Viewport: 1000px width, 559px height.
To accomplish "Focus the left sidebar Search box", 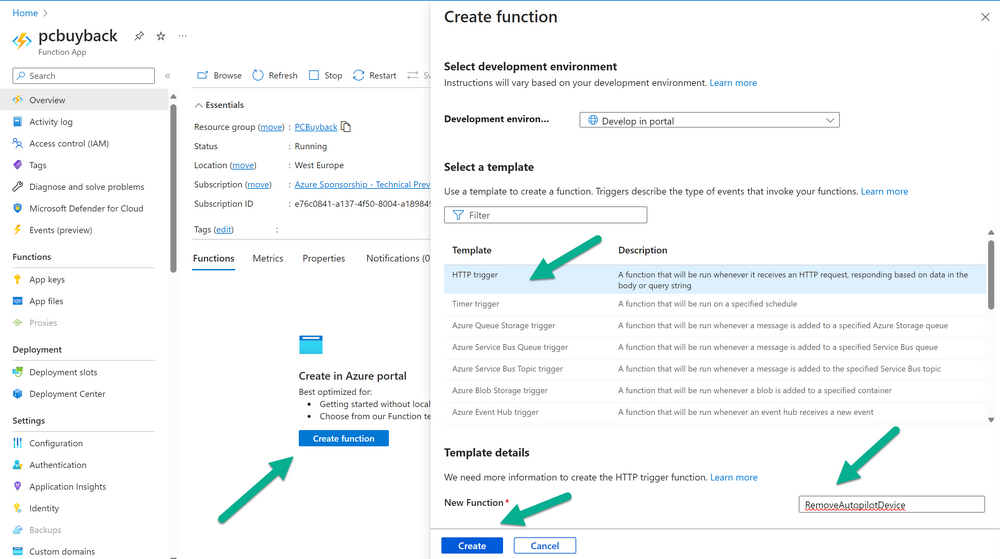I will tap(84, 76).
